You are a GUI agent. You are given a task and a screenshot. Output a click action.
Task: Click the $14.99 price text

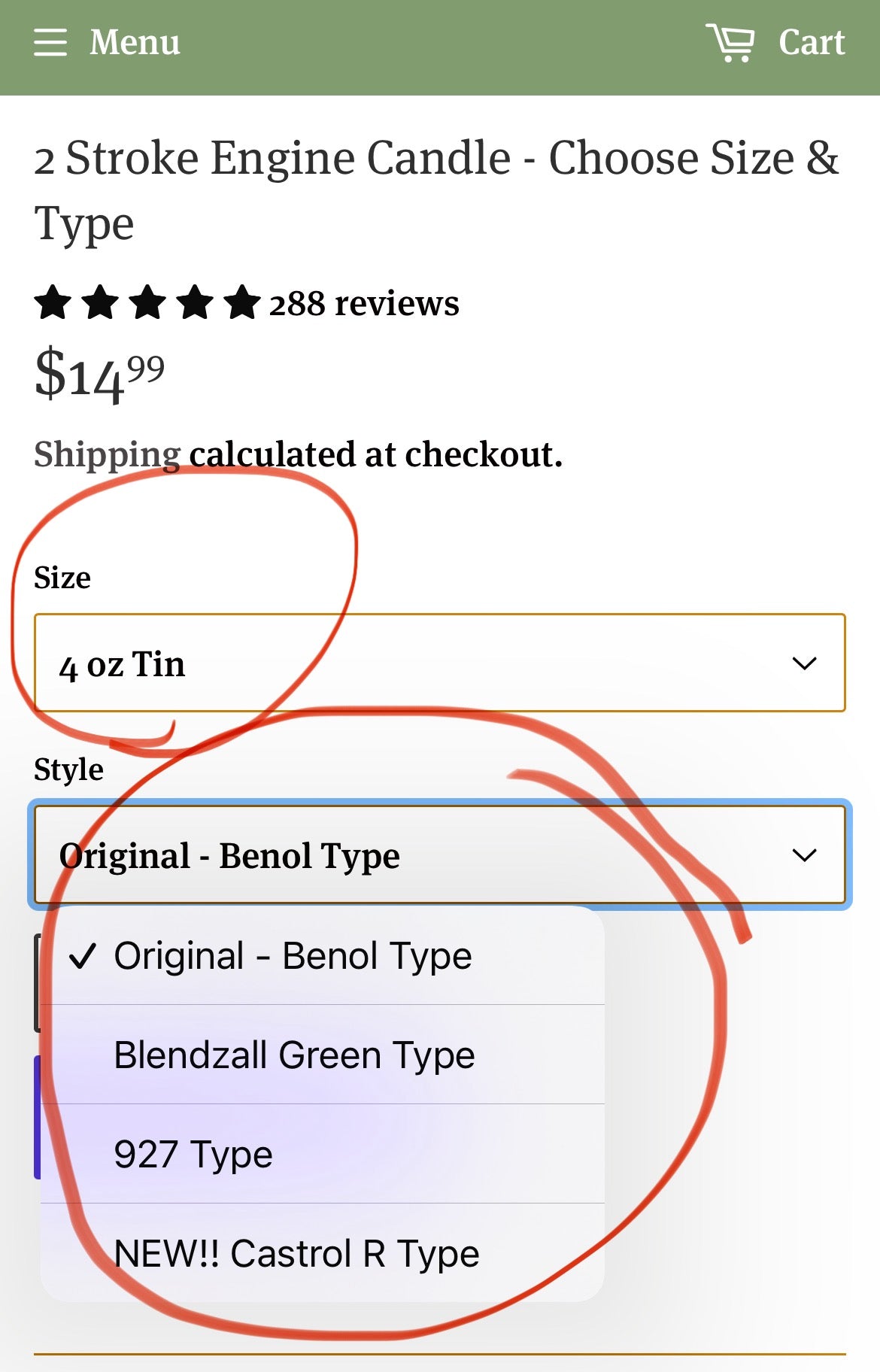coord(99,375)
